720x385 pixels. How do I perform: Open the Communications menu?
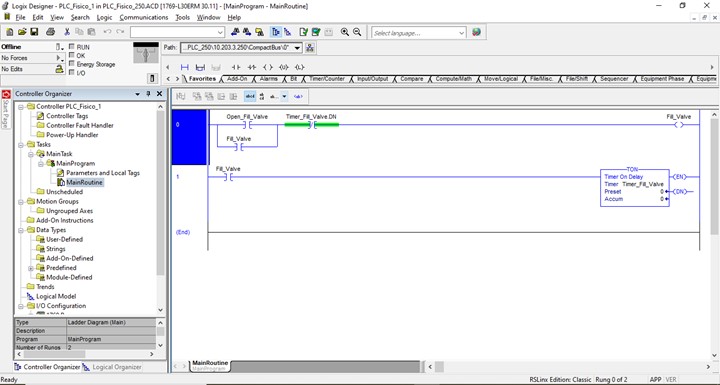coord(144,17)
